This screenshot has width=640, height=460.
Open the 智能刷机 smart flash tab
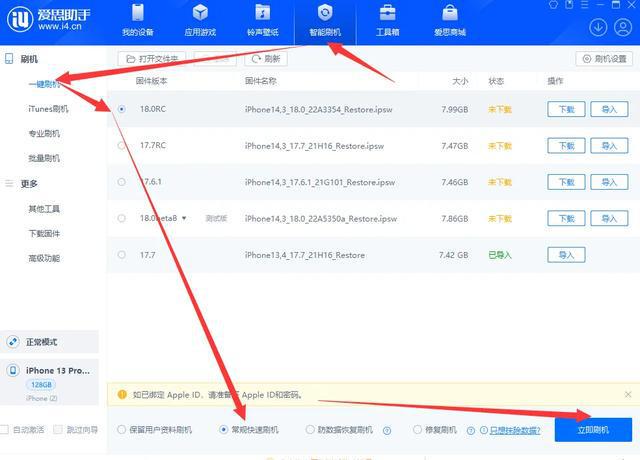(325, 20)
